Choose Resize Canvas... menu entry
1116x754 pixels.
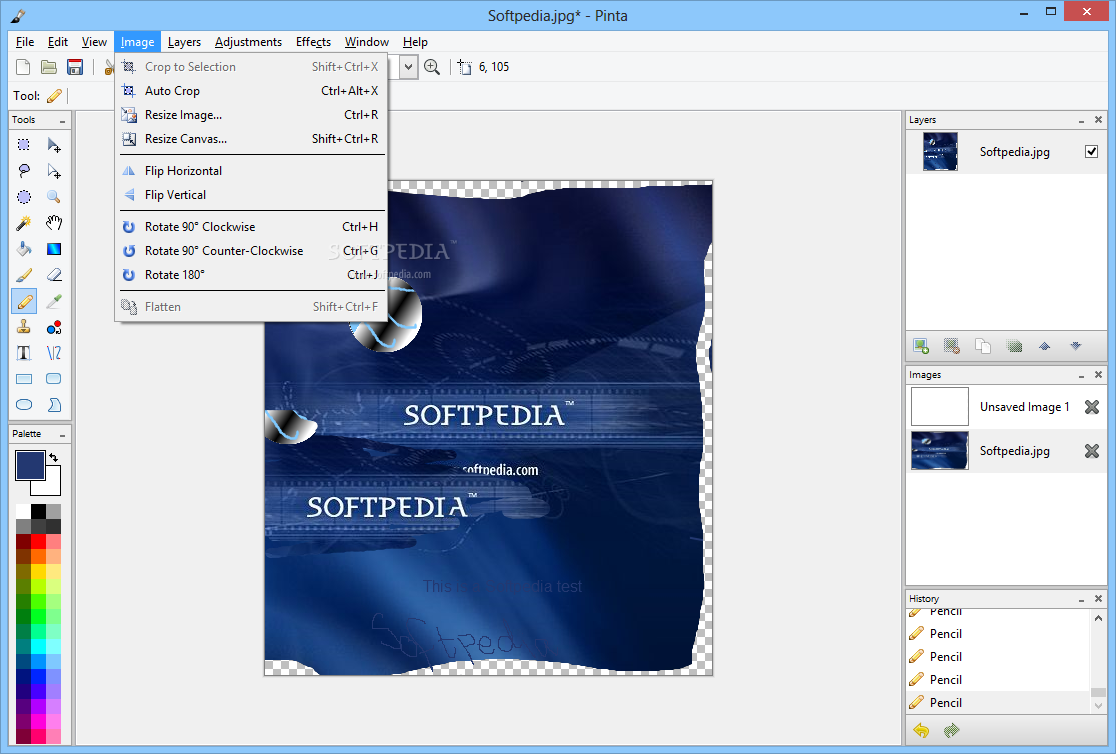251,139
